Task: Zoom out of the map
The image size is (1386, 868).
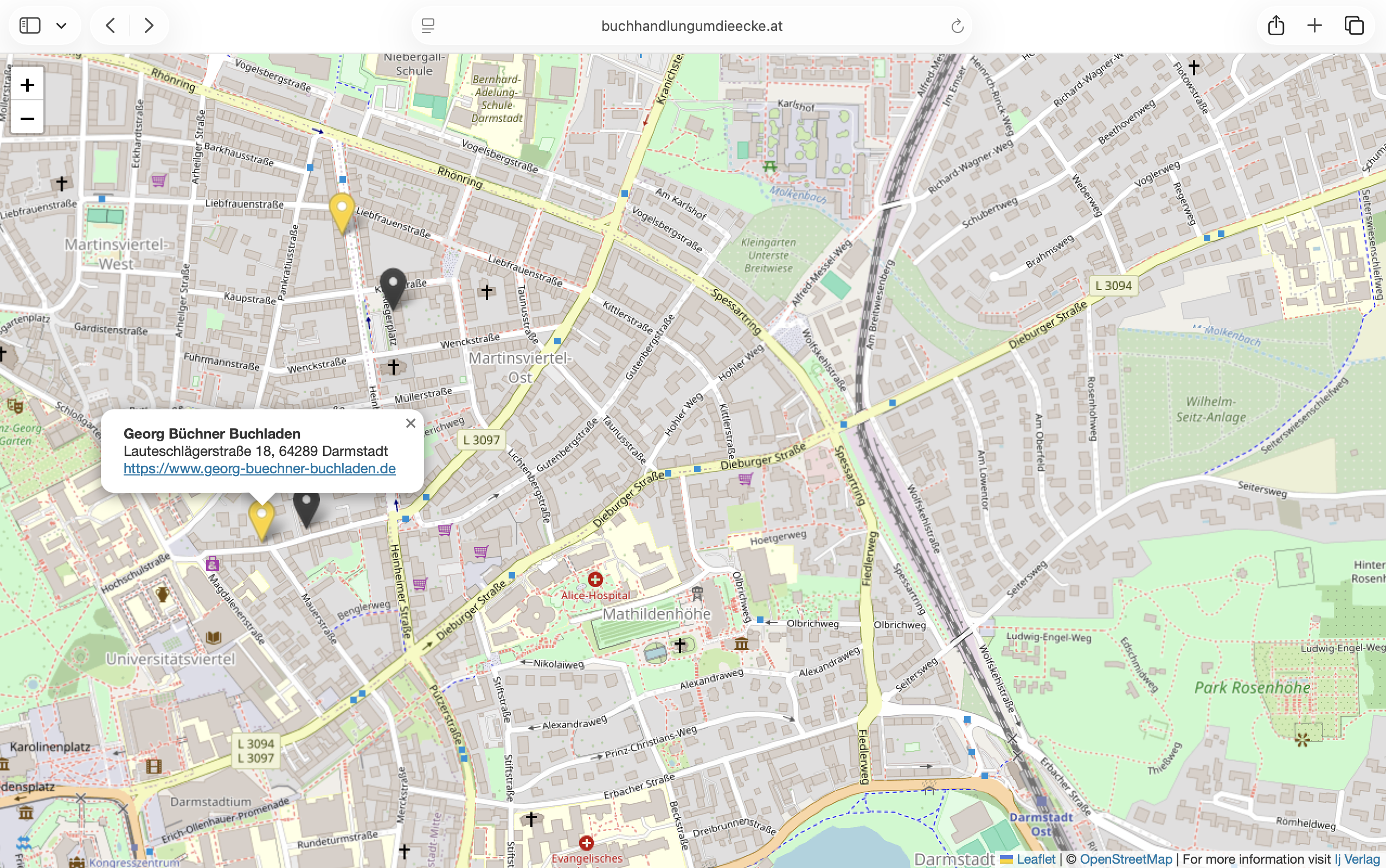Action: pos(27,118)
